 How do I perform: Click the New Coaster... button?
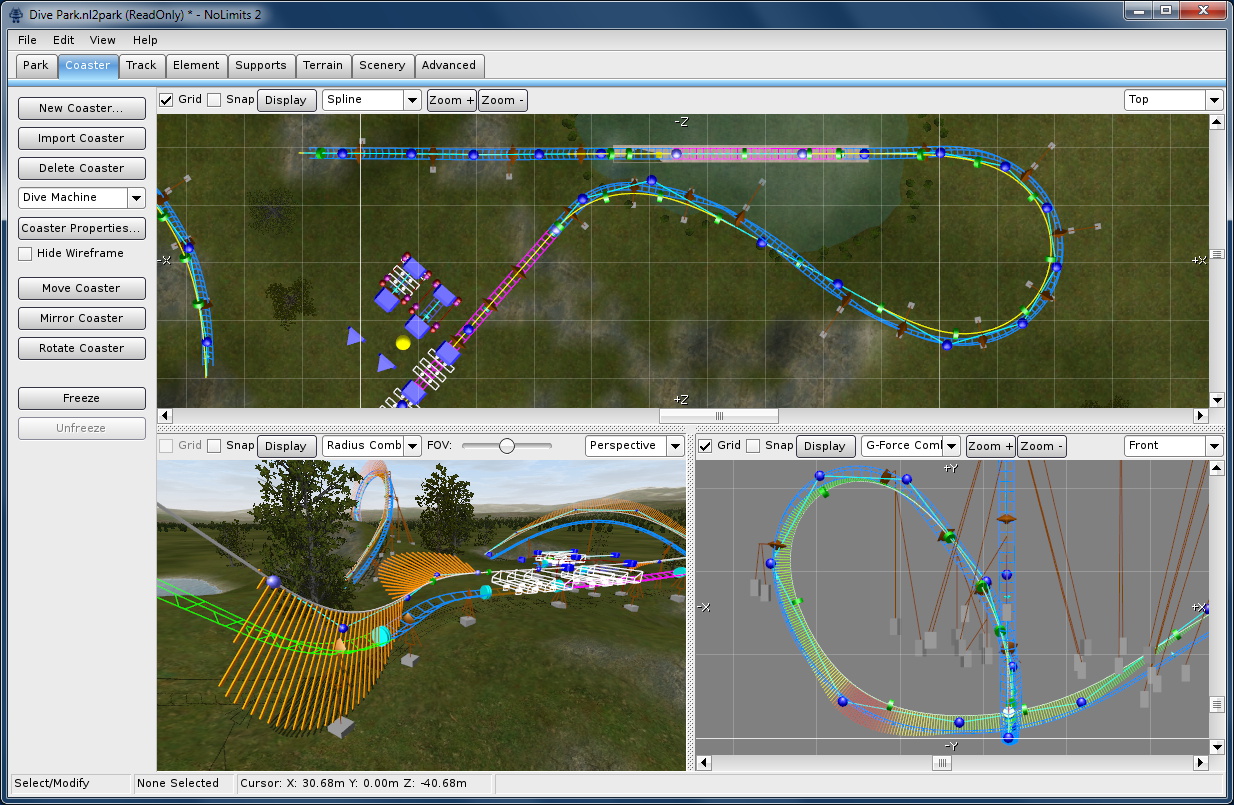click(81, 108)
